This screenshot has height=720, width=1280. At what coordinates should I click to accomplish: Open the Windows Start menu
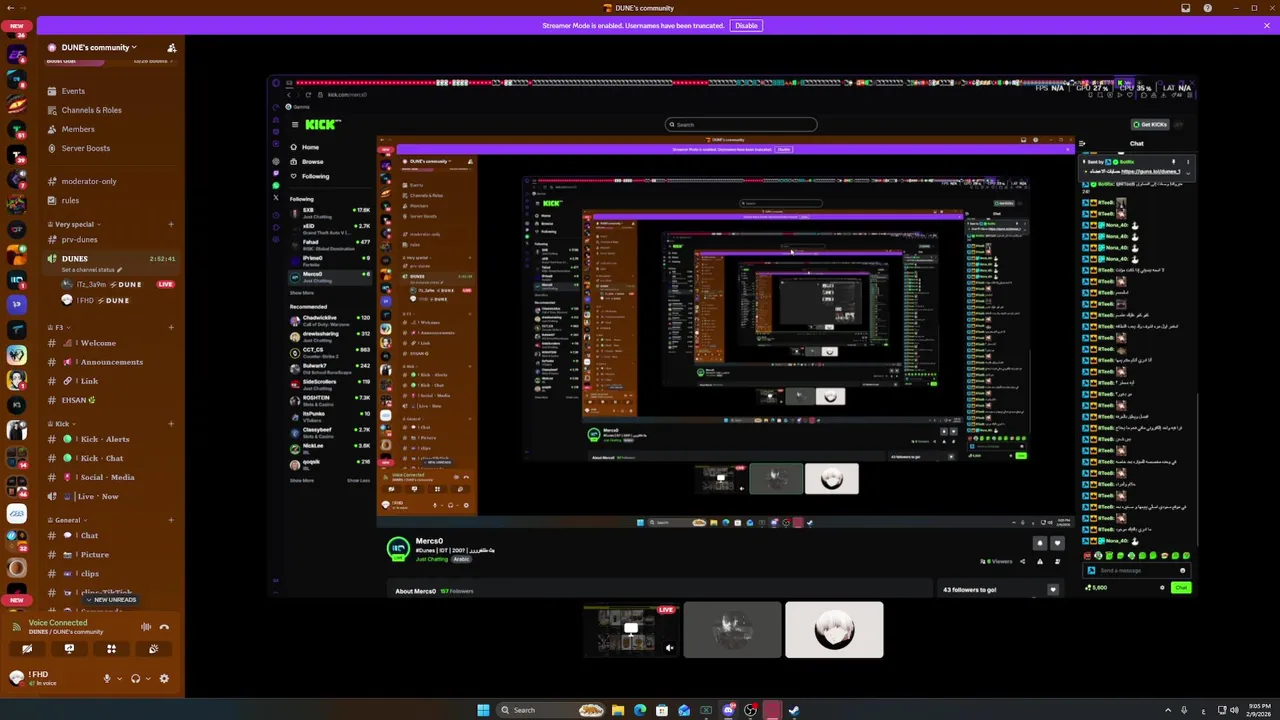coord(483,710)
